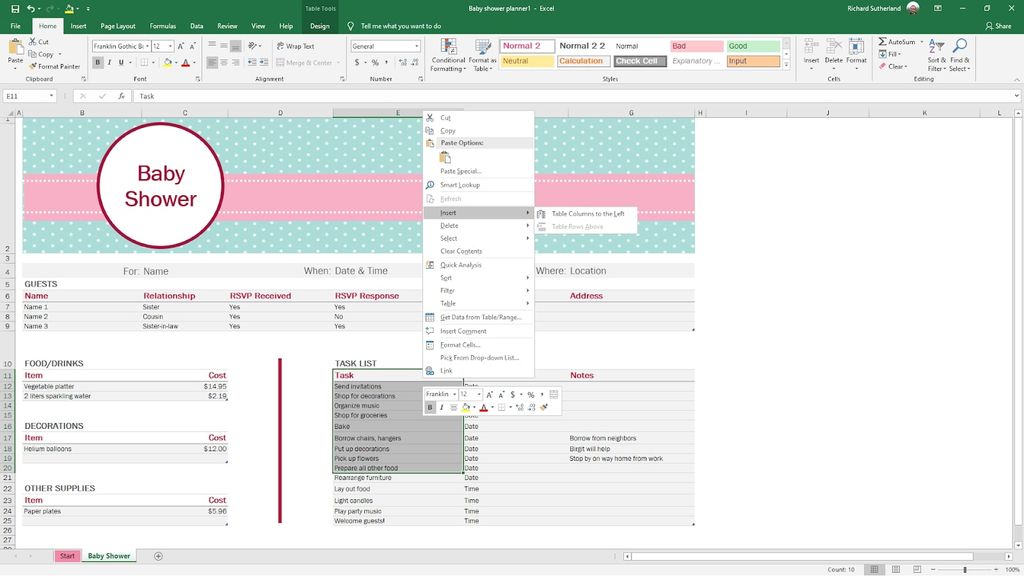Open the font size dropdown
The height and width of the screenshot is (576, 1024).
pyautogui.click(x=171, y=46)
